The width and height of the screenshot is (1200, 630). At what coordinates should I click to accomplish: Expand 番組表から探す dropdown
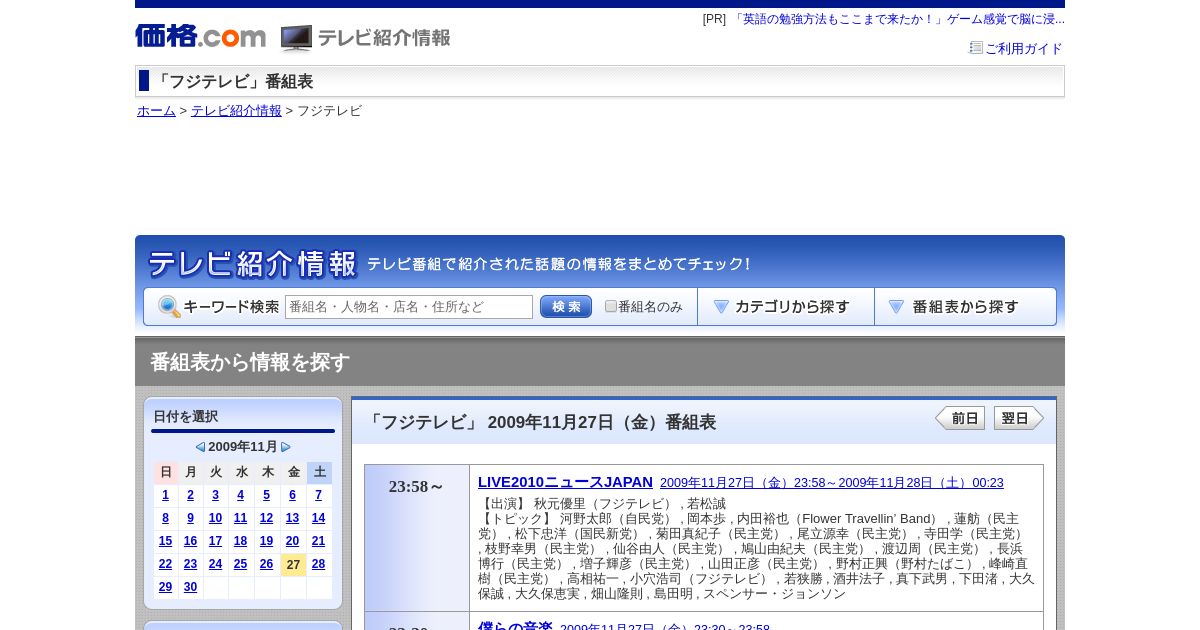(x=965, y=307)
